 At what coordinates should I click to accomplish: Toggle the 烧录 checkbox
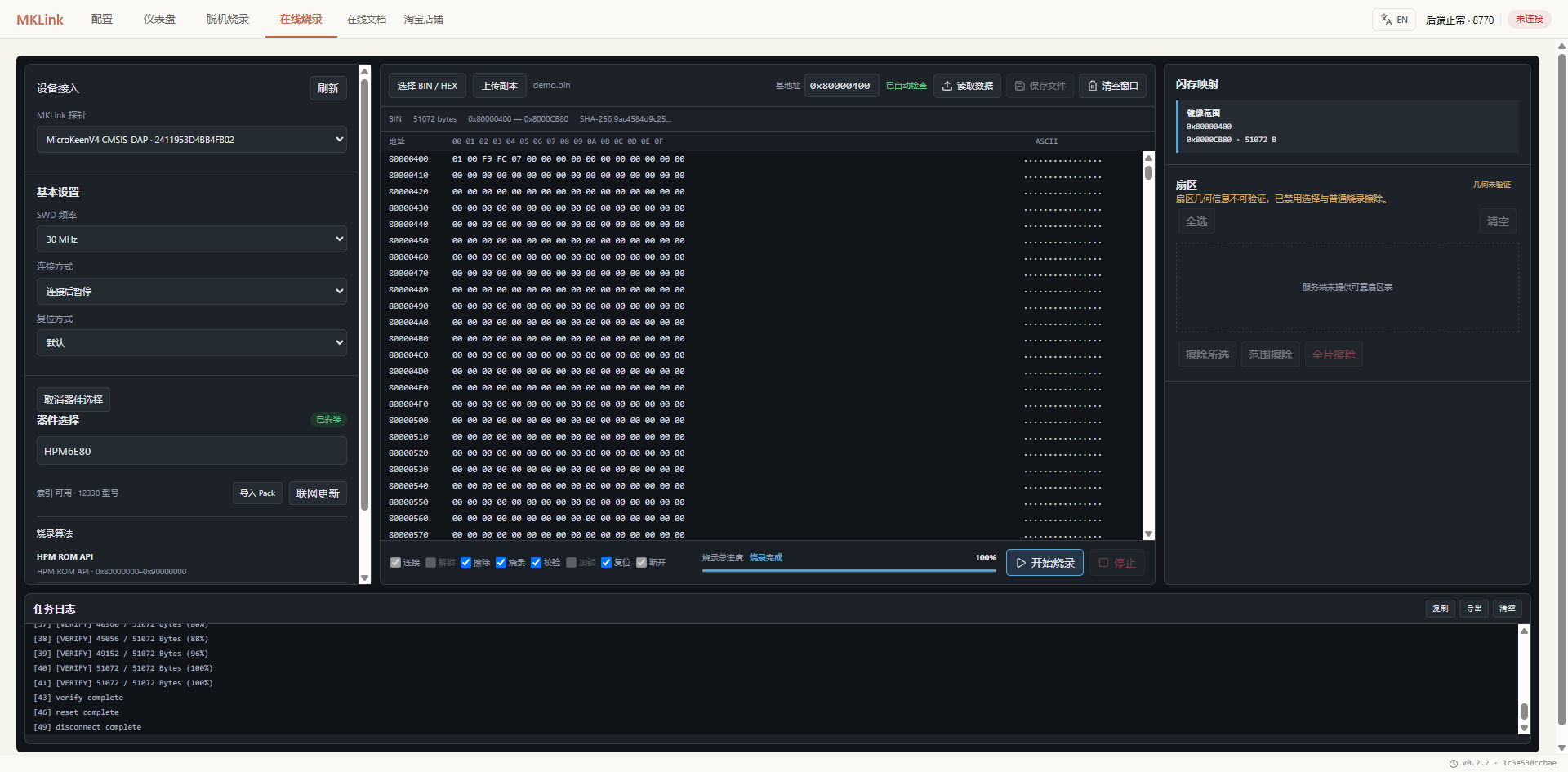501,562
